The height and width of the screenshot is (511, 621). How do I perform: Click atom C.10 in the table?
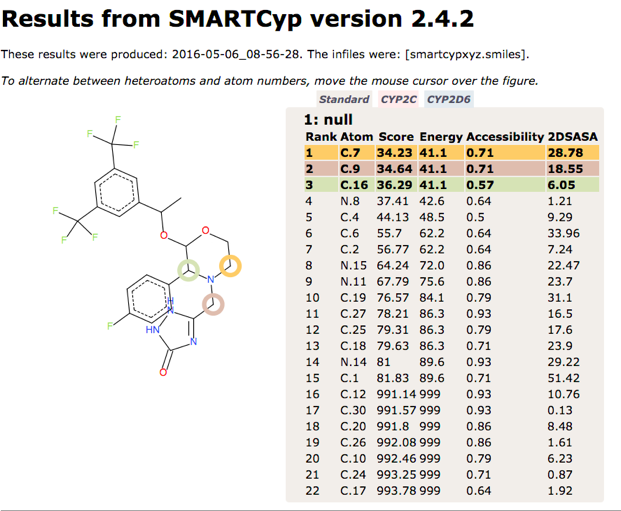353,459
